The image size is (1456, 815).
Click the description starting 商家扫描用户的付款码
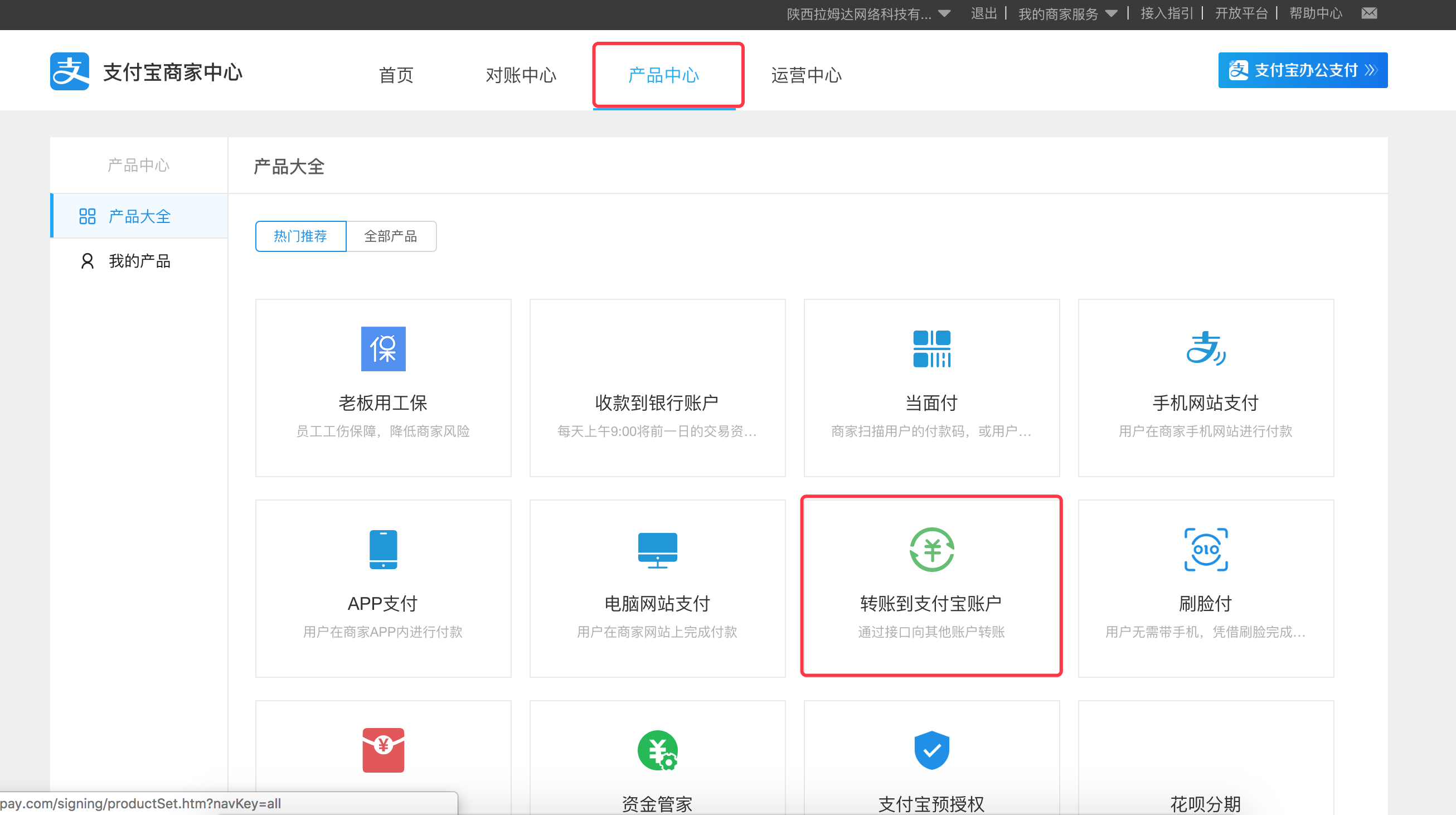pyautogui.click(x=931, y=431)
